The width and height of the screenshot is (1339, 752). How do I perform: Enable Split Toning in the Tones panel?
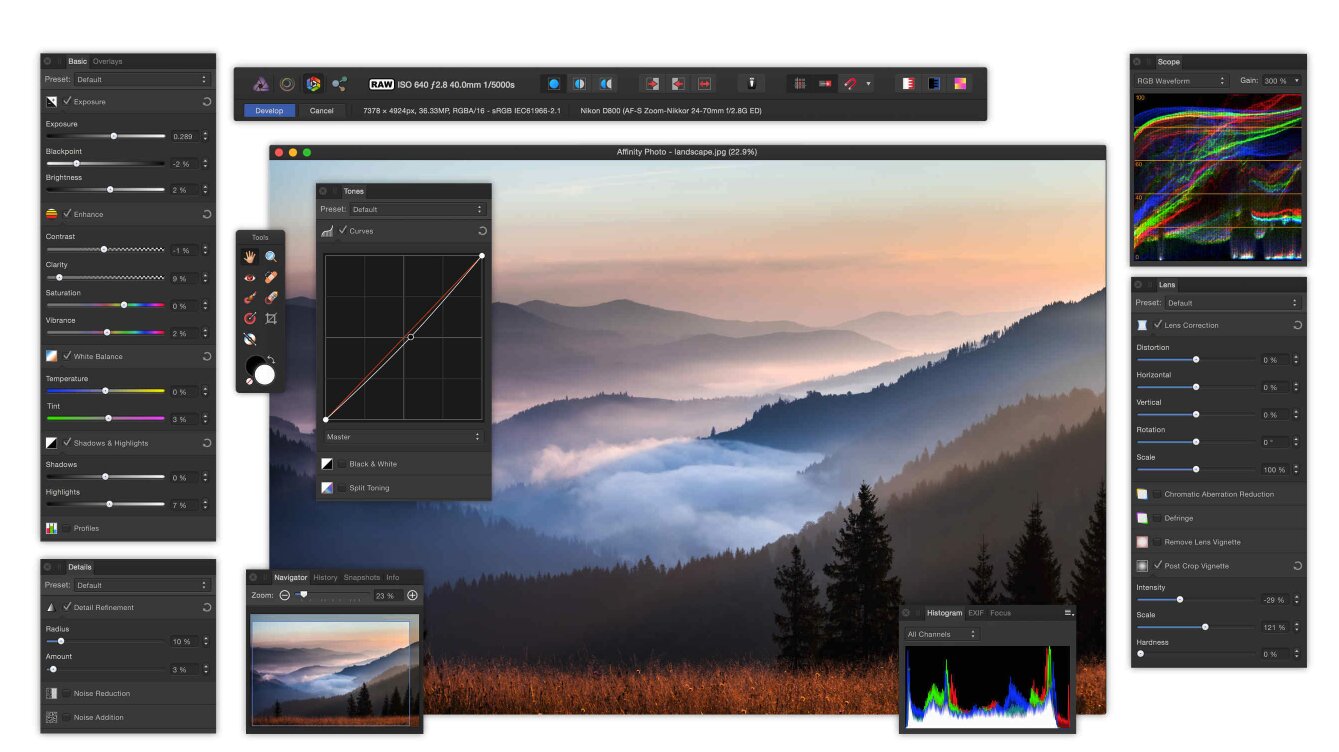coord(340,487)
